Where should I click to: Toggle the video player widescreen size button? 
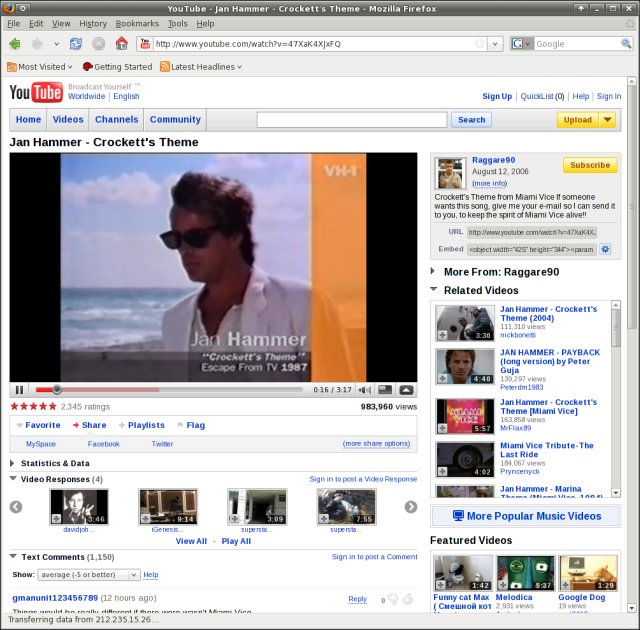[x=385, y=390]
